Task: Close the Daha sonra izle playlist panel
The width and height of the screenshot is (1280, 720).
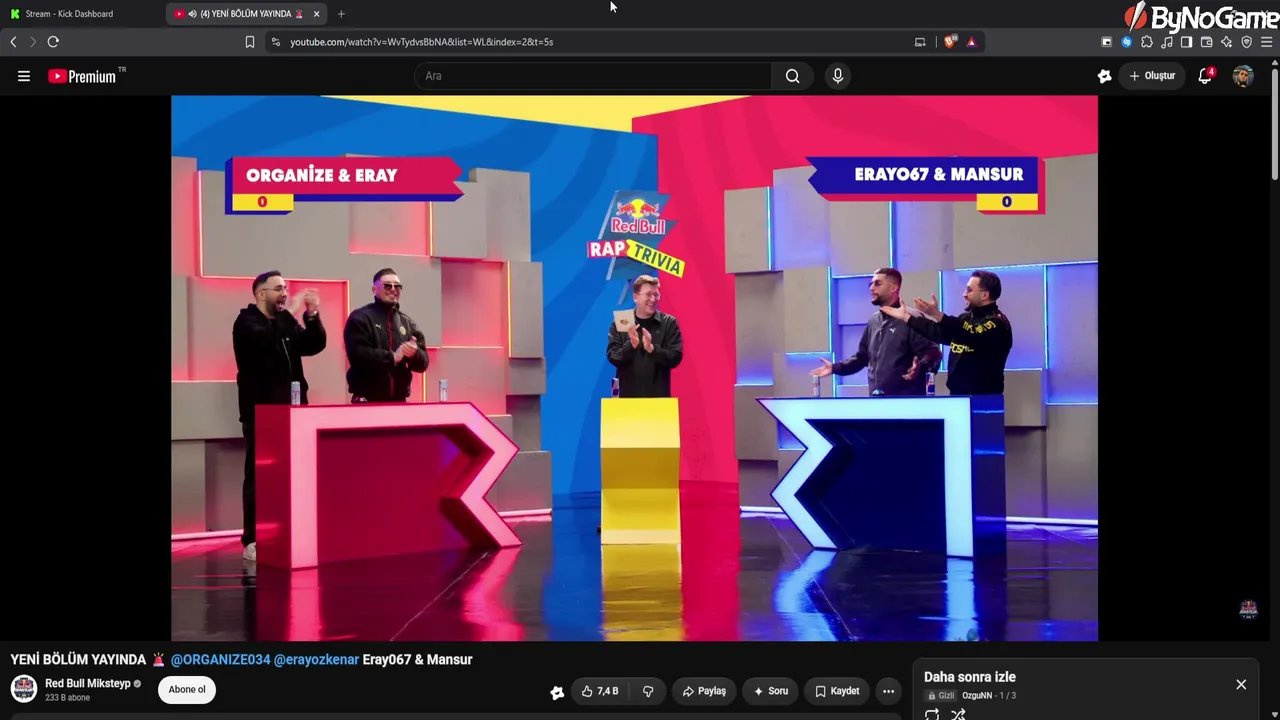Action: pyautogui.click(x=1241, y=685)
